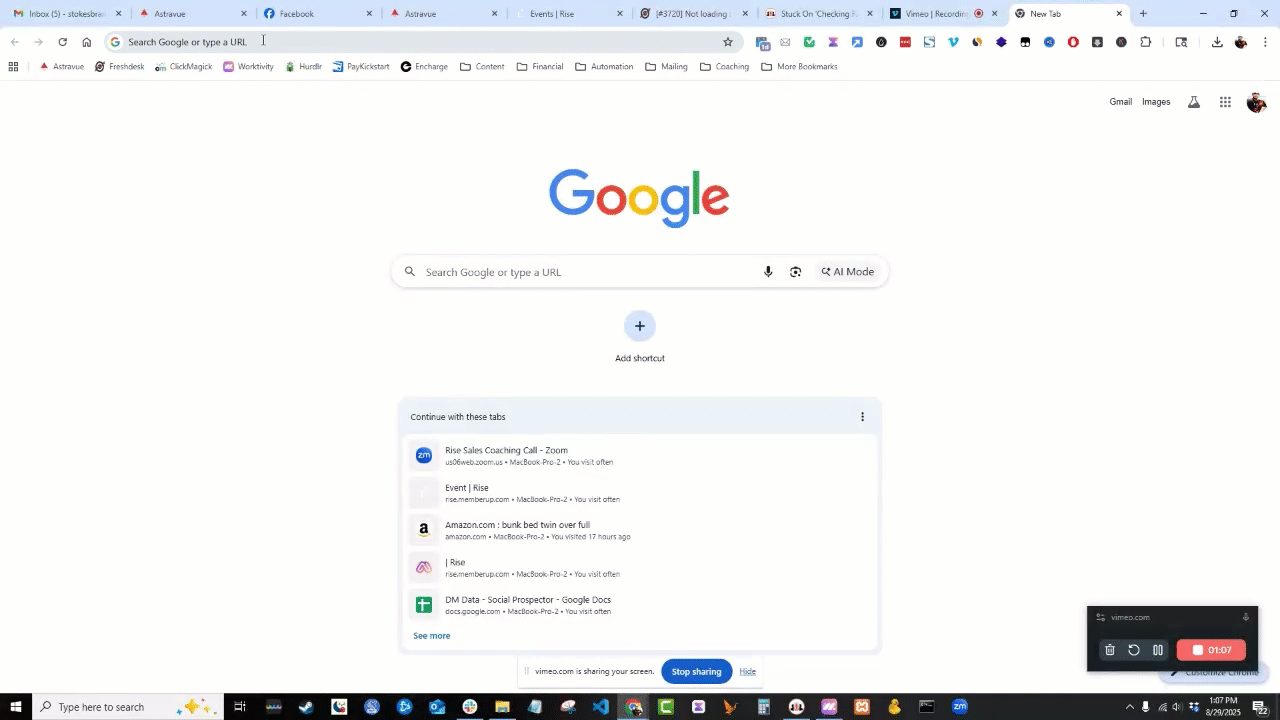Screen dimensions: 1280x720
Task: Open a new tab with the plus button
Action: point(1143,14)
